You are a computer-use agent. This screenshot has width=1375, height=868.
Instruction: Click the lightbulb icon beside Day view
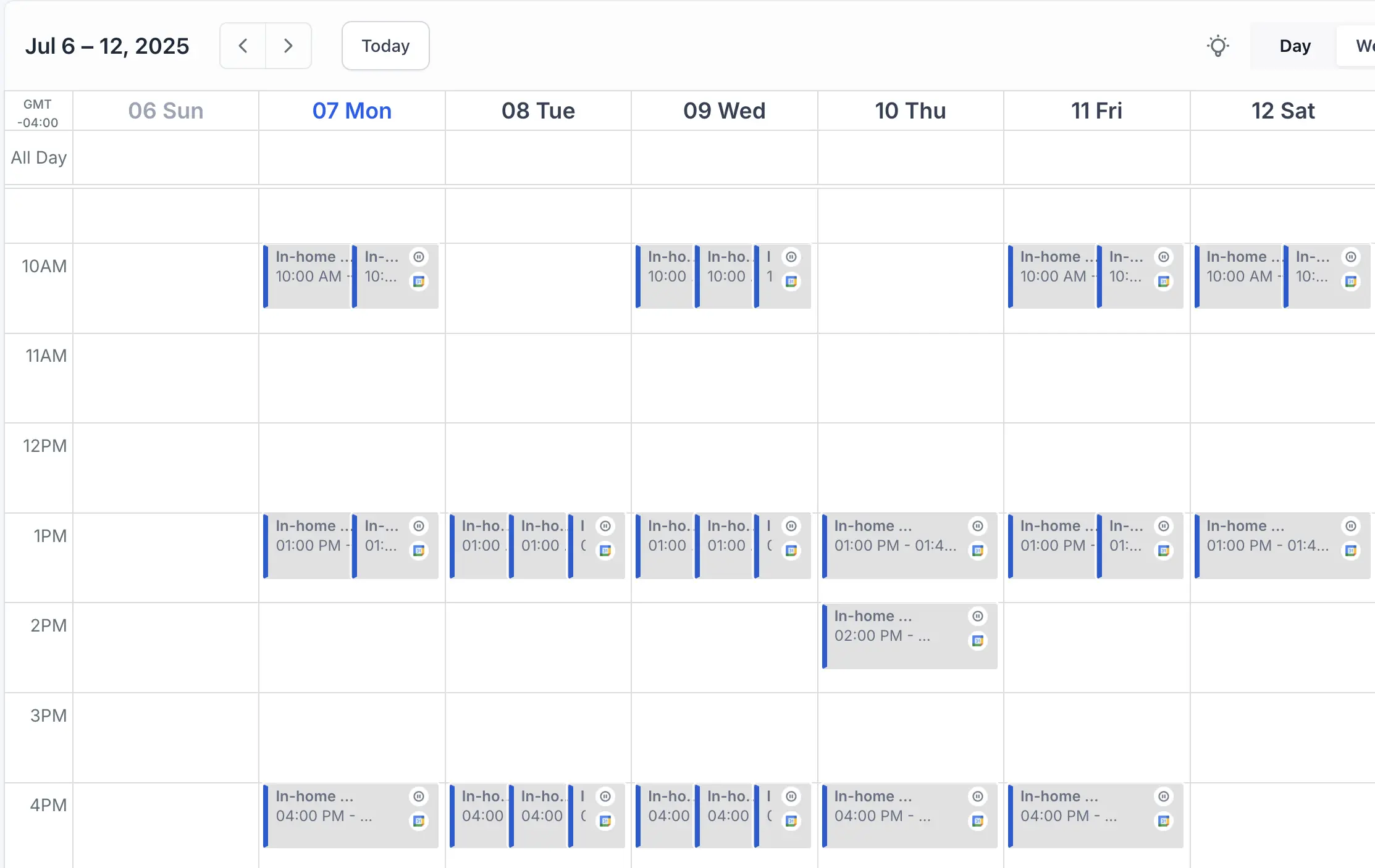1217,46
